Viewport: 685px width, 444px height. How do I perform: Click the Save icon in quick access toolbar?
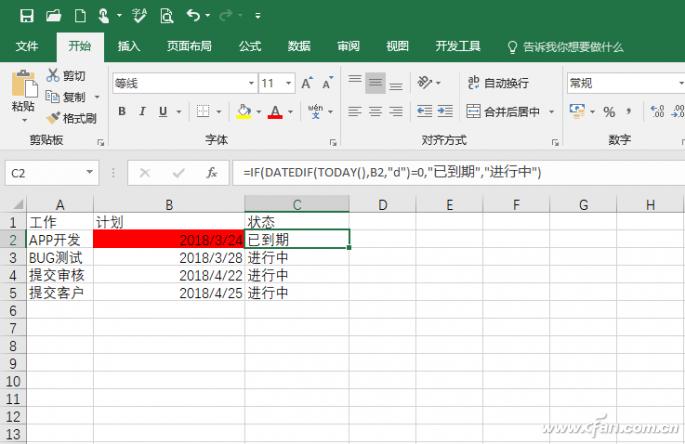[27, 16]
